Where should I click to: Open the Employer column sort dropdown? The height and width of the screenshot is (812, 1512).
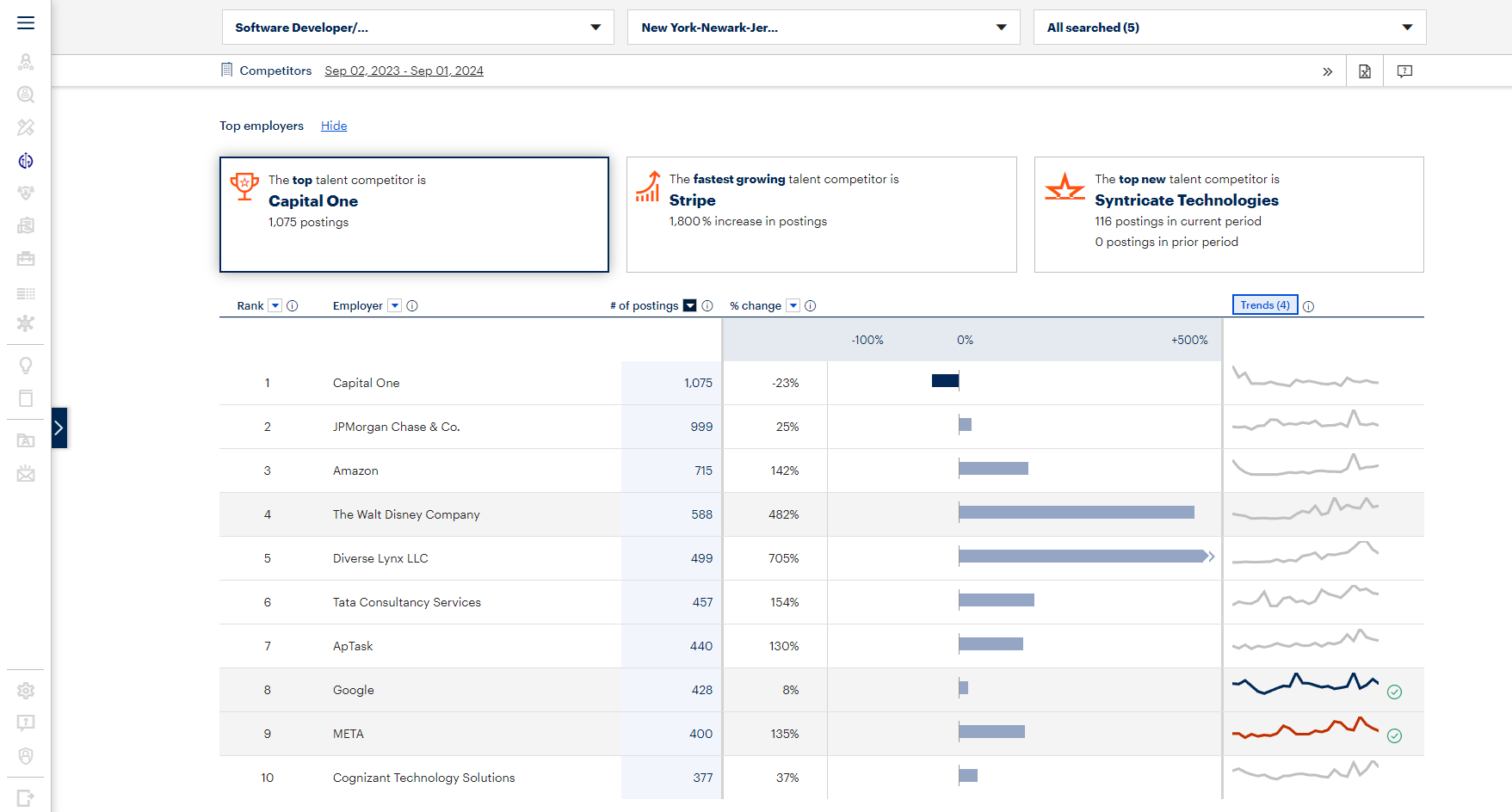pos(395,306)
